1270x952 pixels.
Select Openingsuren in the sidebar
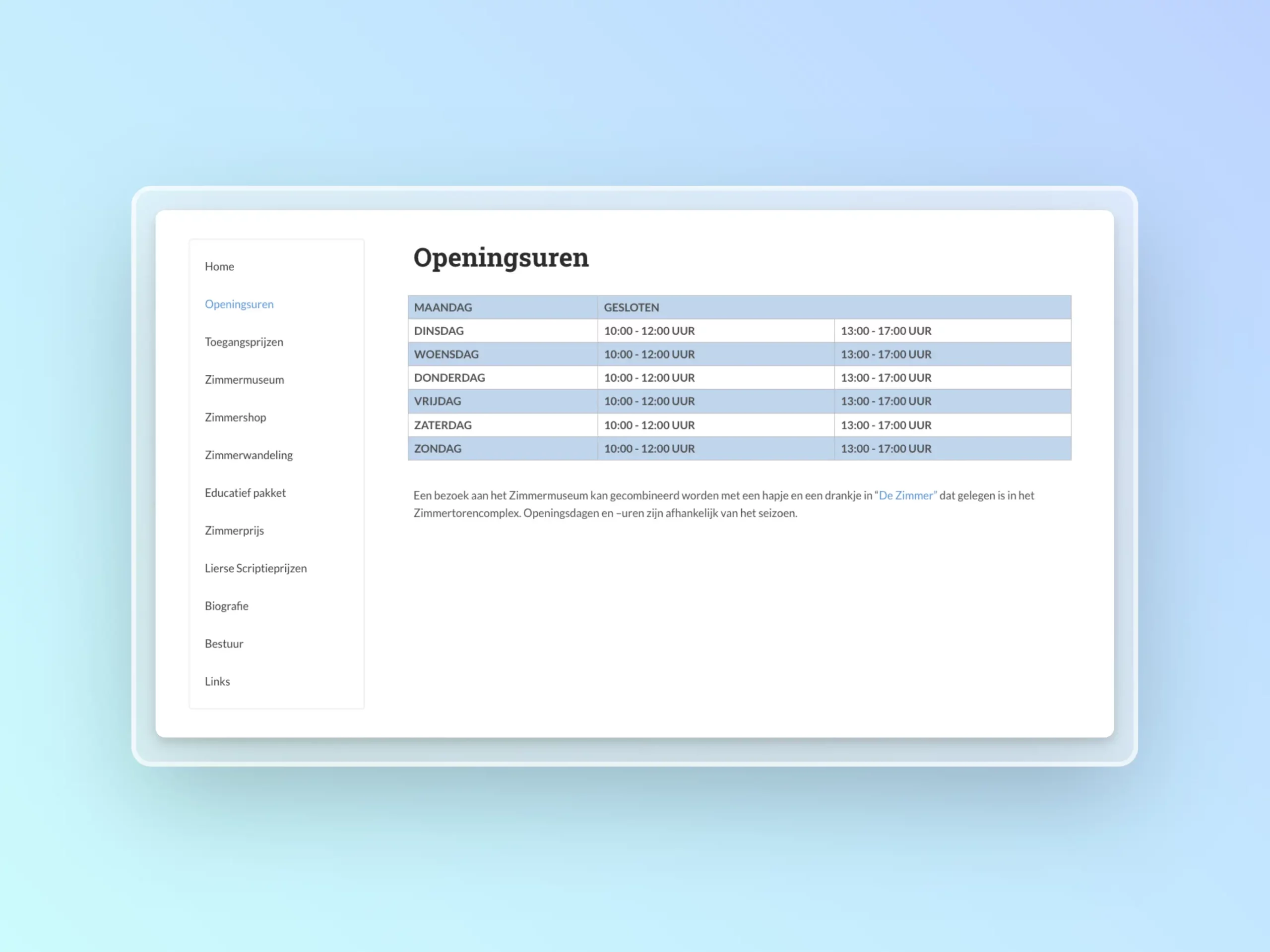[x=239, y=304]
